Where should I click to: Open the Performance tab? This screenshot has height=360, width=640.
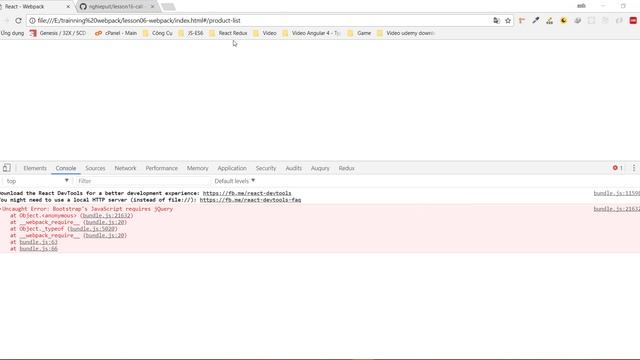162,168
